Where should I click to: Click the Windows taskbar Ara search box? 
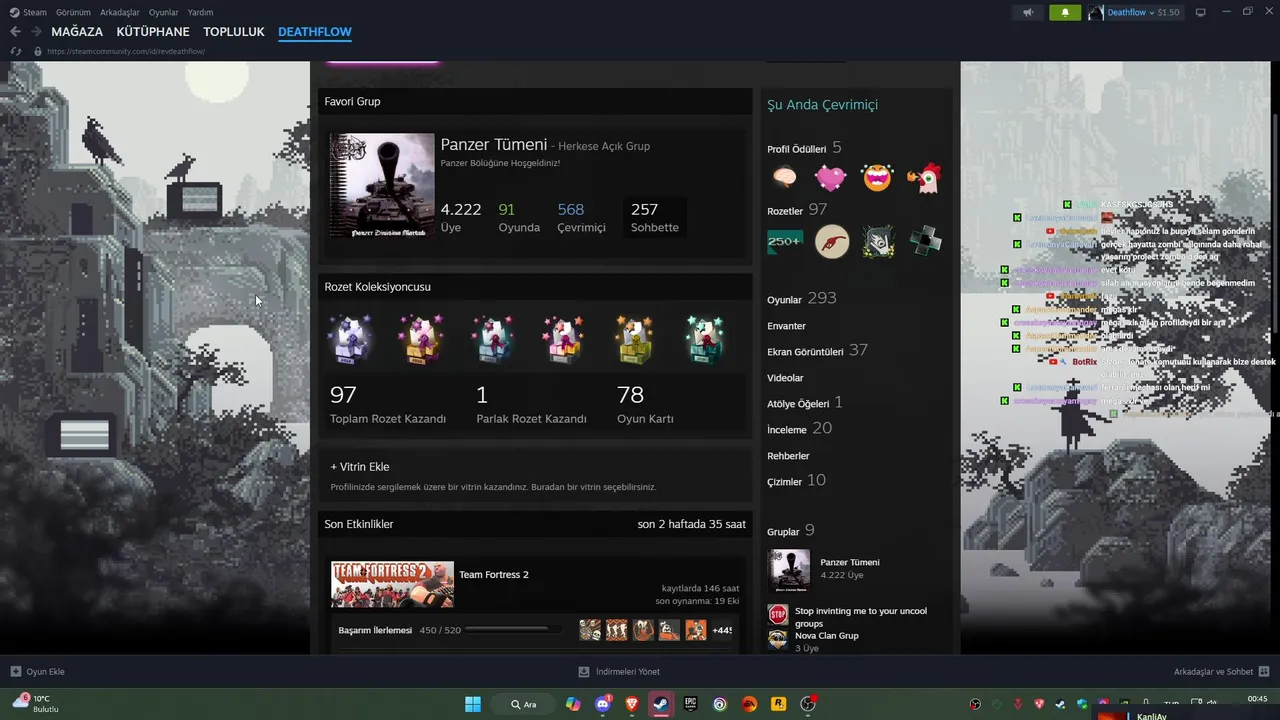click(x=524, y=704)
